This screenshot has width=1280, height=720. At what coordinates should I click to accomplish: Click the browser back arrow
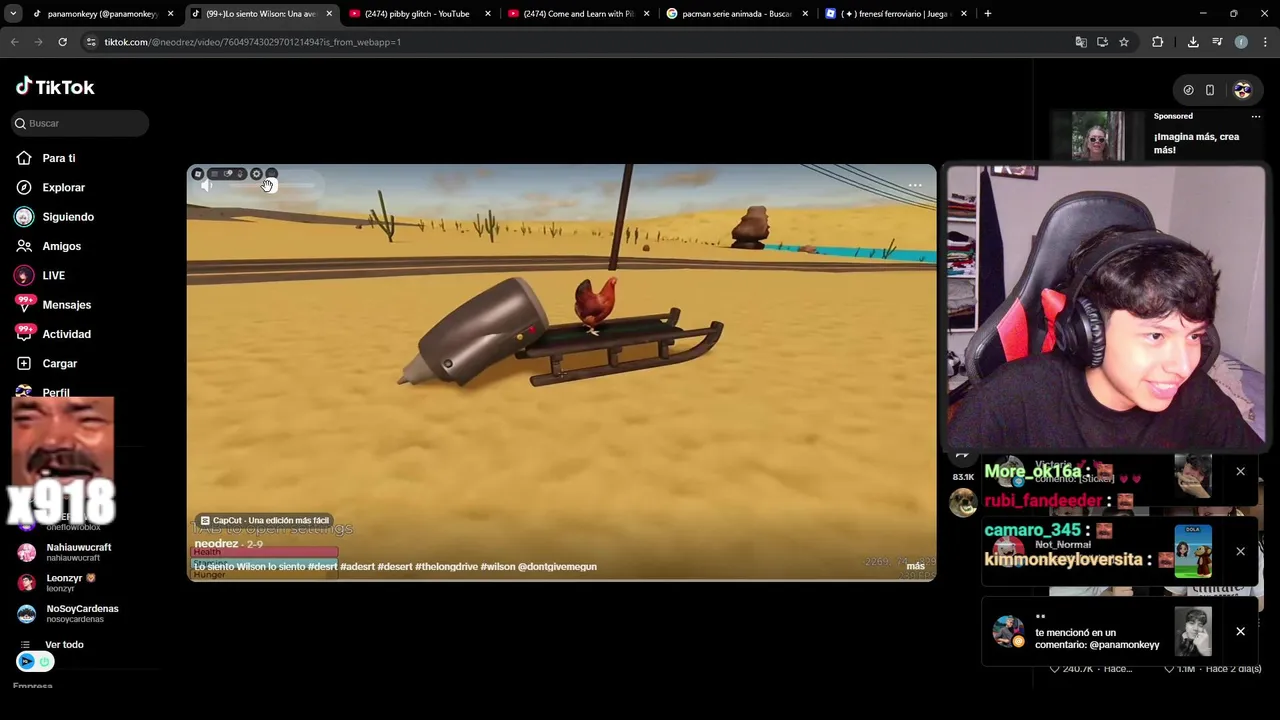pyautogui.click(x=15, y=42)
